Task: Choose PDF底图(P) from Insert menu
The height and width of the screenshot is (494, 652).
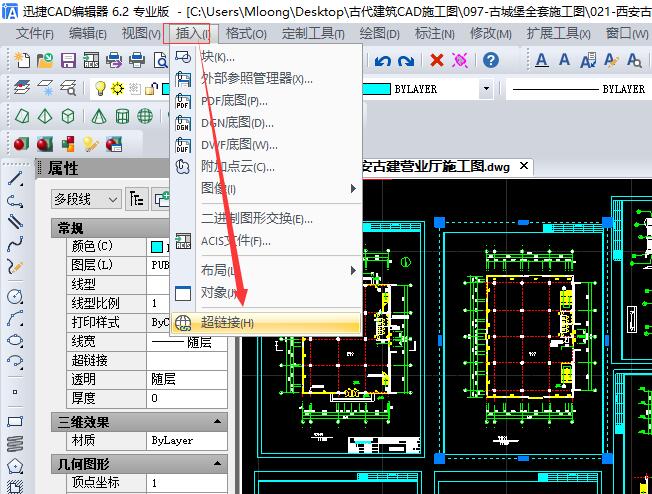Action: pos(266,101)
